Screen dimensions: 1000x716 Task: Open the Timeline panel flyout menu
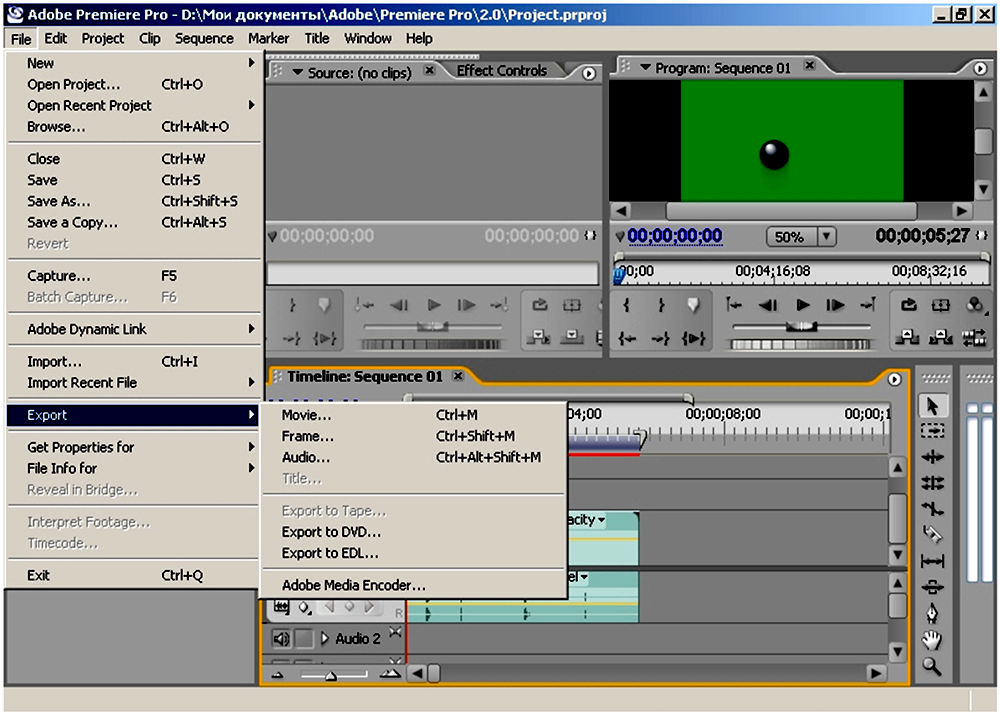(894, 379)
